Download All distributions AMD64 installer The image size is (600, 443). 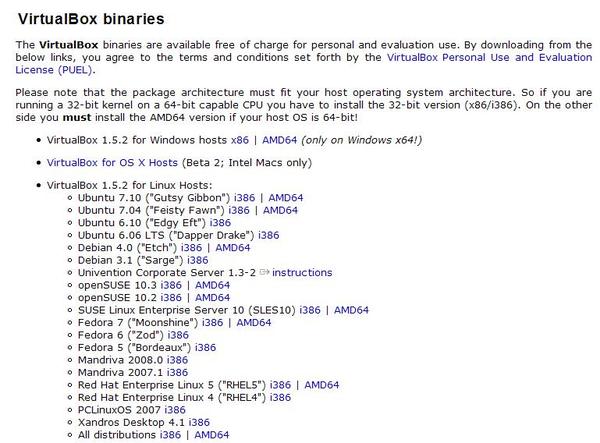point(212,435)
